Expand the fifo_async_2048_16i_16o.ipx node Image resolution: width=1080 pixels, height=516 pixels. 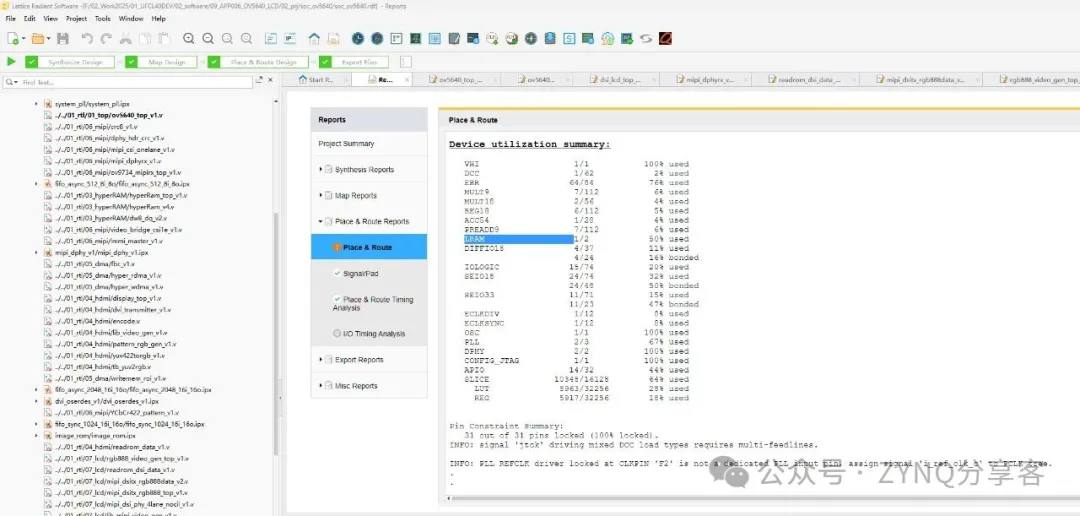click(37, 390)
